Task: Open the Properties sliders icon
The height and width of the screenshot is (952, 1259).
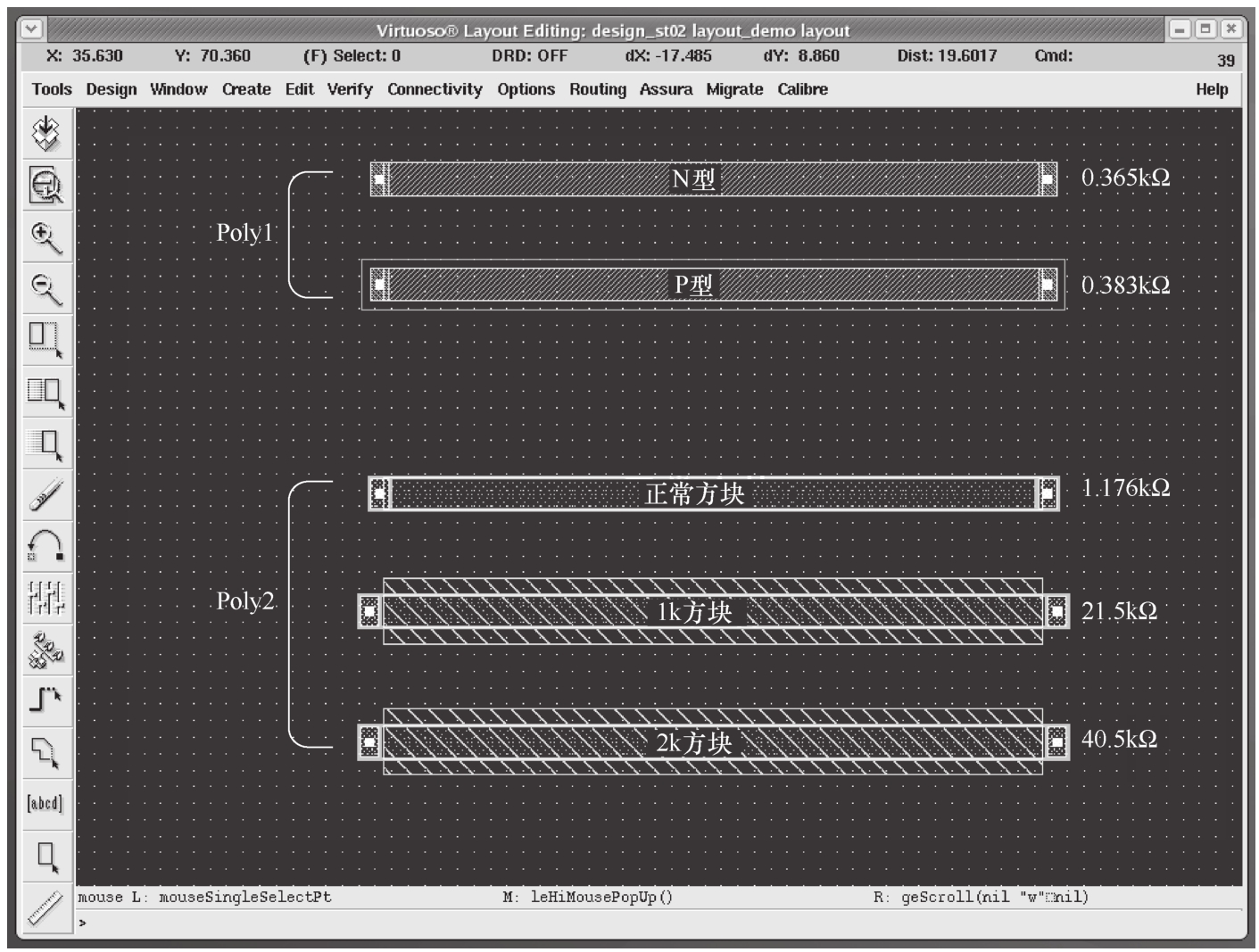Action: pos(46,598)
